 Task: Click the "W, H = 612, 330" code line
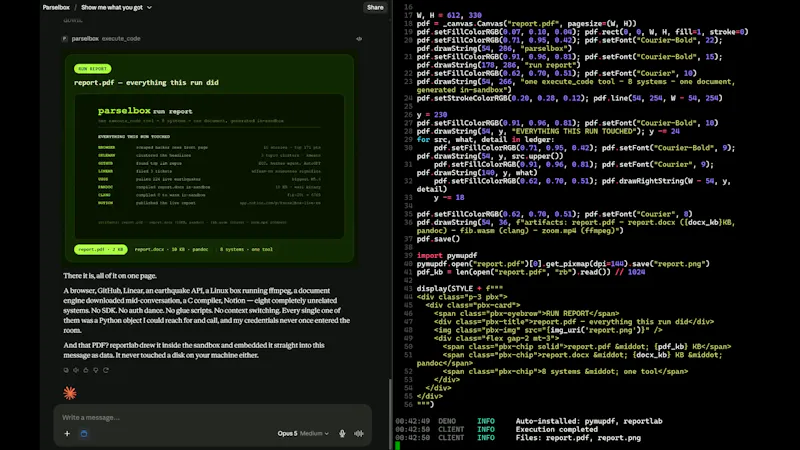[x=449, y=15]
